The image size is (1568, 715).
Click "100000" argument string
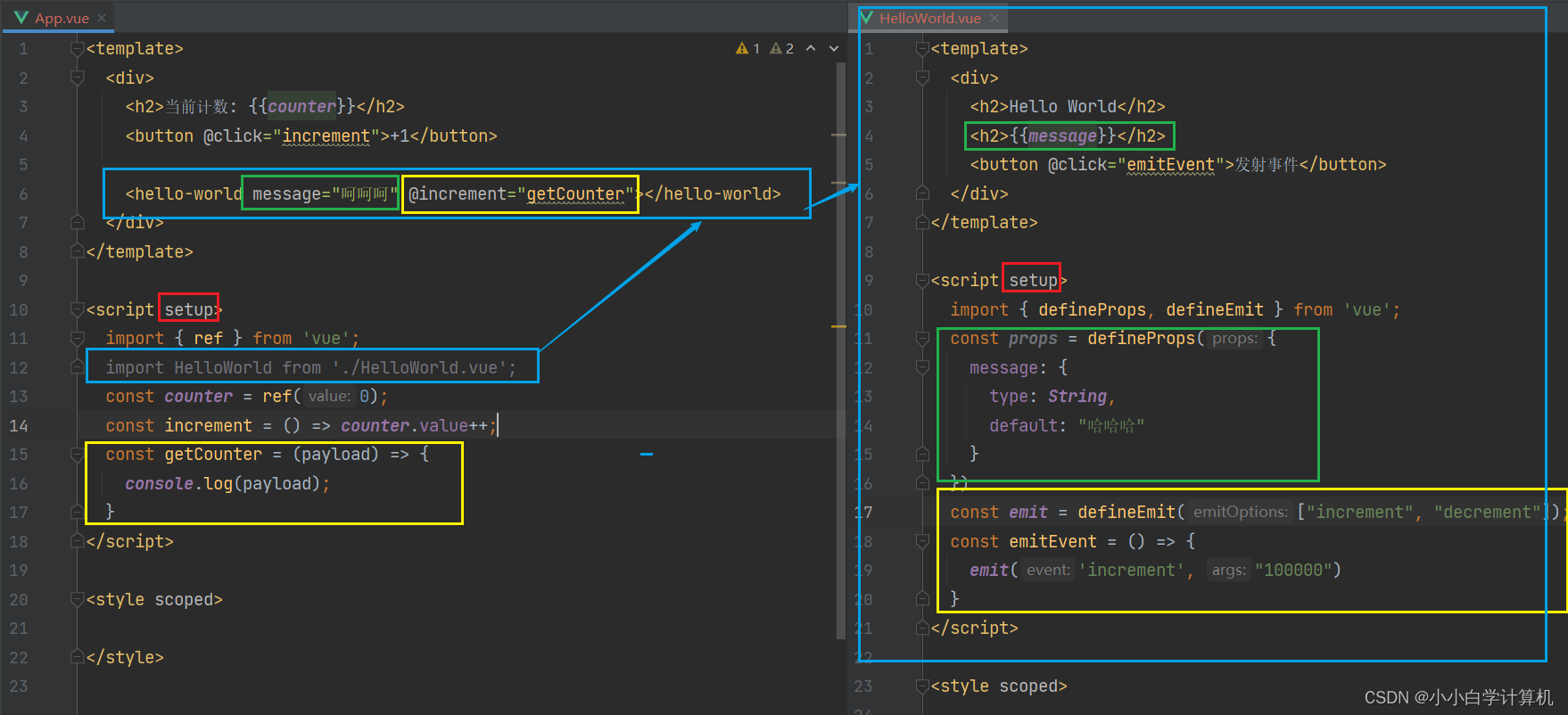coord(1293,571)
